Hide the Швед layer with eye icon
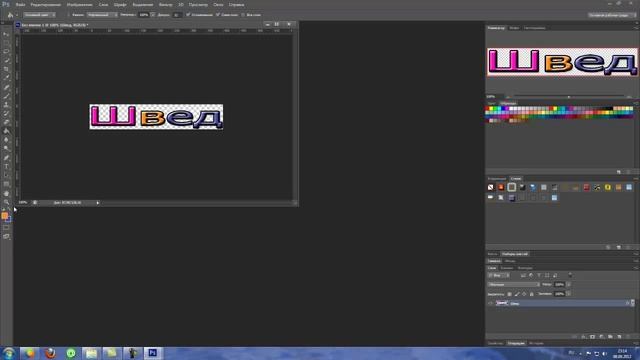This screenshot has width=640, height=360. [x=490, y=303]
